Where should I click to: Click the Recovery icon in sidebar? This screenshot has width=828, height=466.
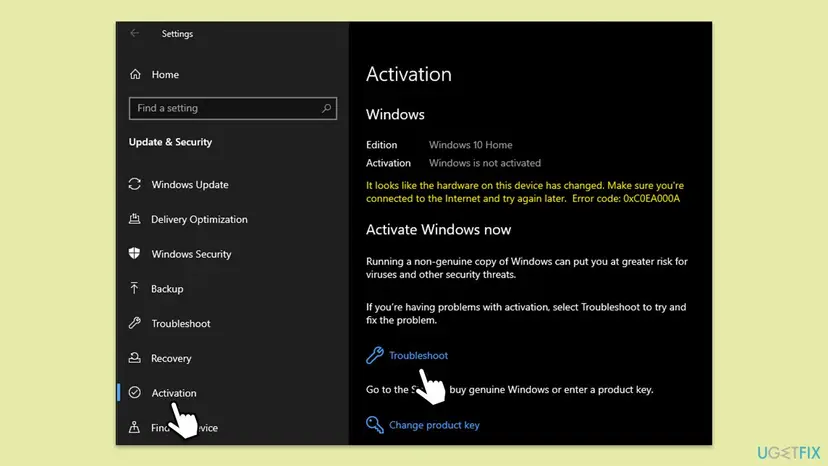tap(135, 358)
